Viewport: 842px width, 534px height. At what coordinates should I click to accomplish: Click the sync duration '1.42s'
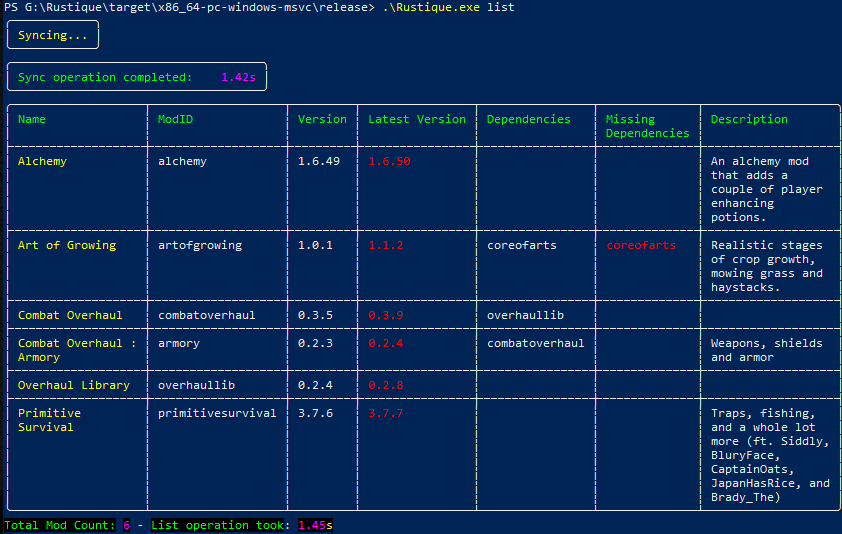click(238, 77)
